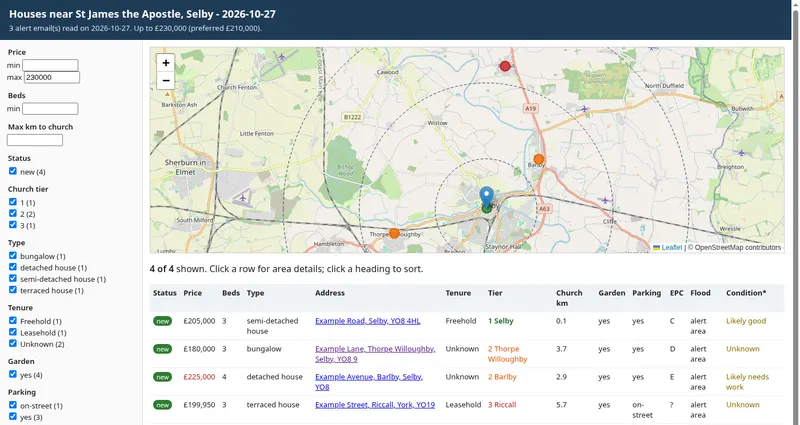Open the Leaflet attribution link
Viewport: 800px width, 425px height.
coord(667,247)
